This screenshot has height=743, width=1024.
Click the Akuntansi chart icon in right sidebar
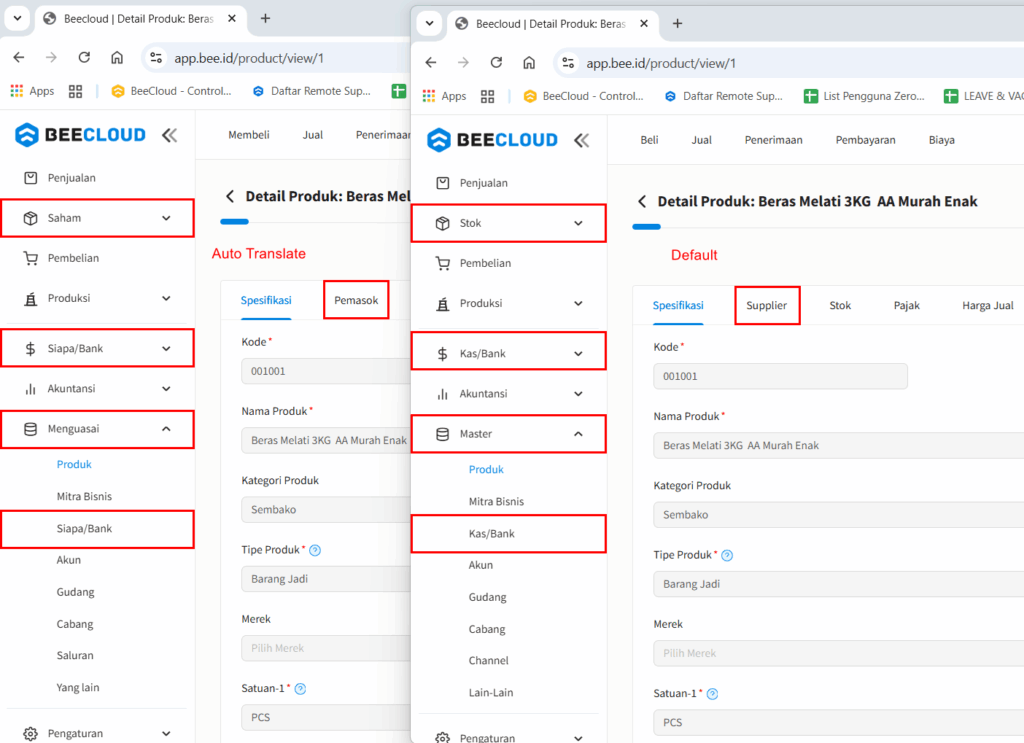443,394
